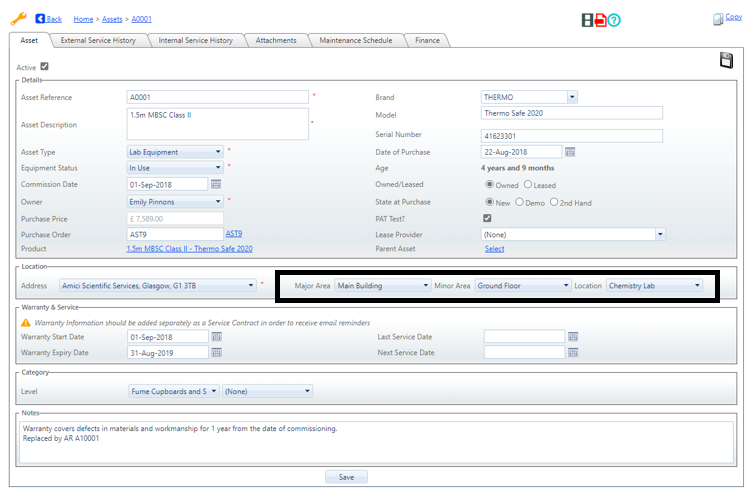The width and height of the screenshot is (747, 492).
Task: Click the Copy link text
Action: [734, 17]
